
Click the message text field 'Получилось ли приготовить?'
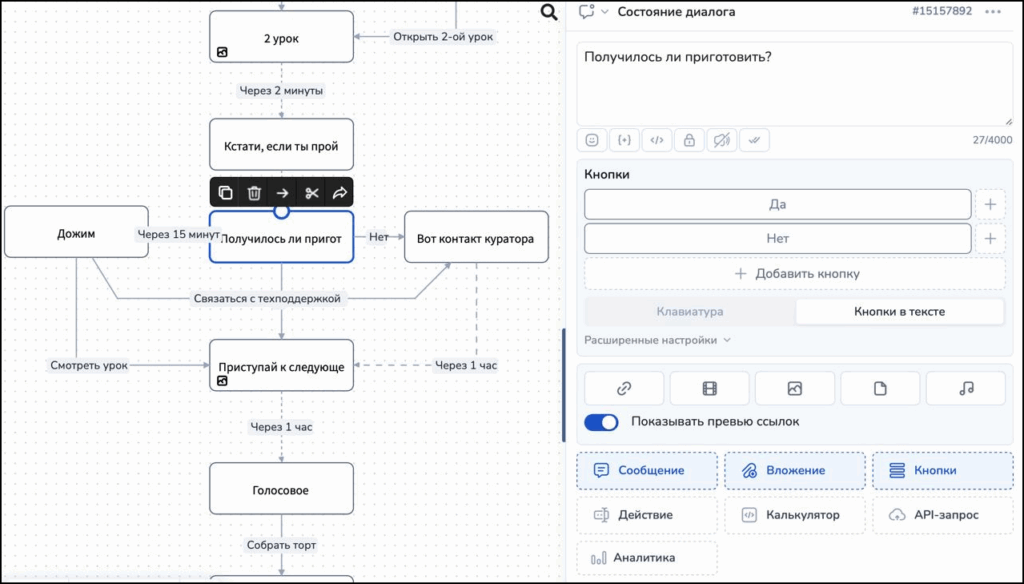795,85
